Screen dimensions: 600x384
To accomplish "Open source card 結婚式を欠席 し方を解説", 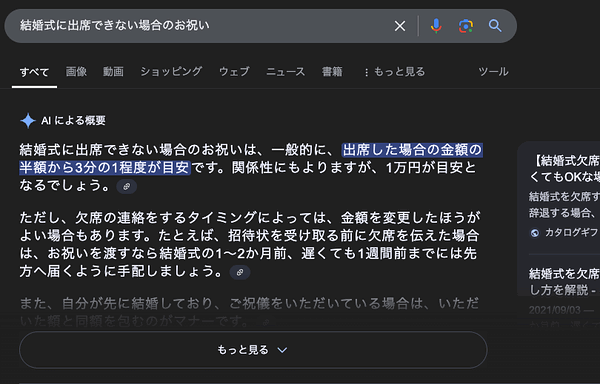I will (x=564, y=281).
